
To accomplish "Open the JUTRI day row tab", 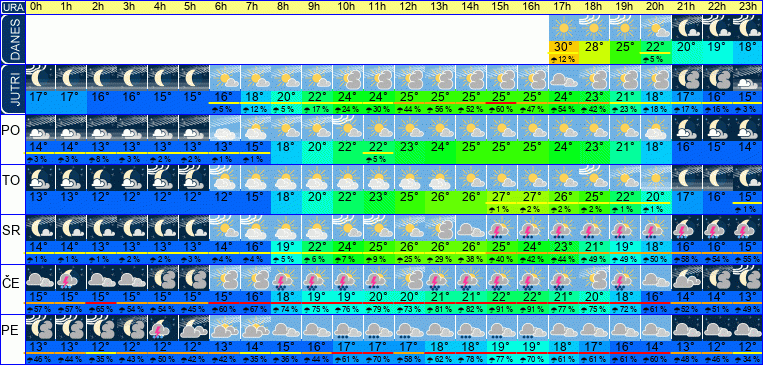I will coord(13,89).
